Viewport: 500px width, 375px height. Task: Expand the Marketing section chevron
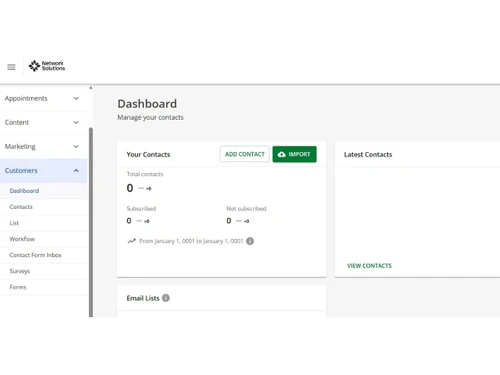(76, 146)
